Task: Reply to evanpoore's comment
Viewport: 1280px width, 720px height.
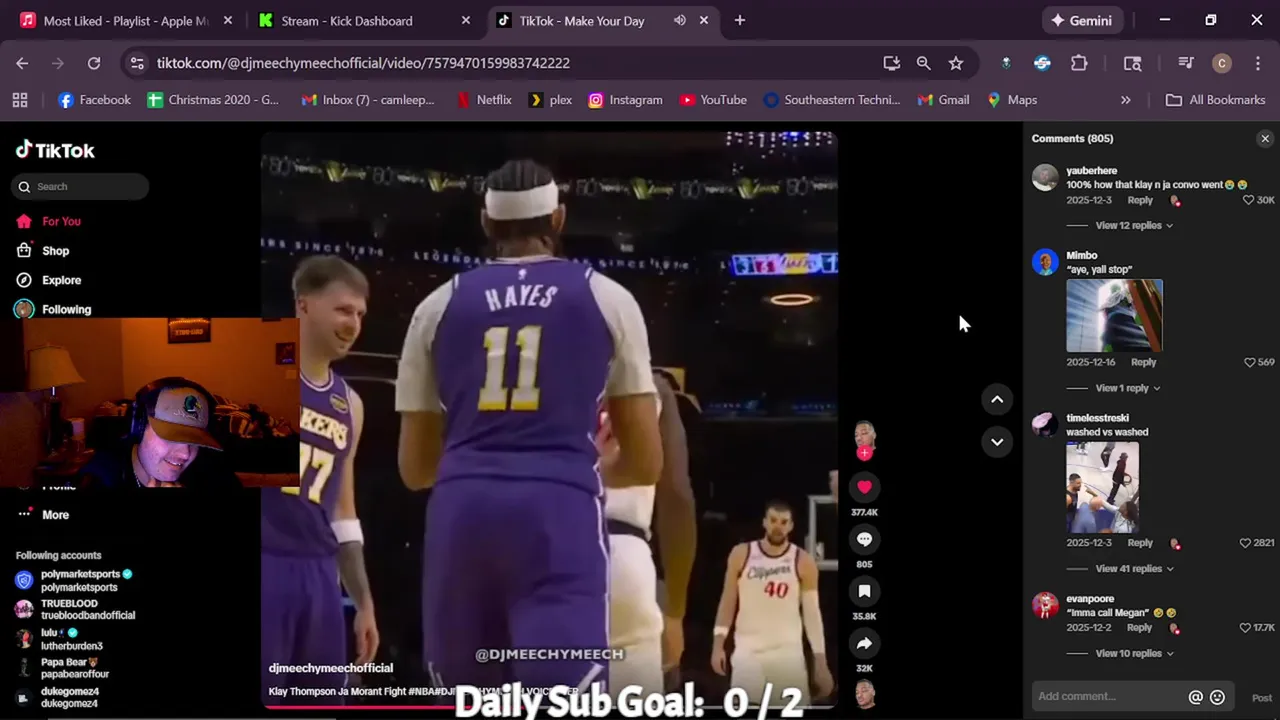Action: click(1139, 628)
